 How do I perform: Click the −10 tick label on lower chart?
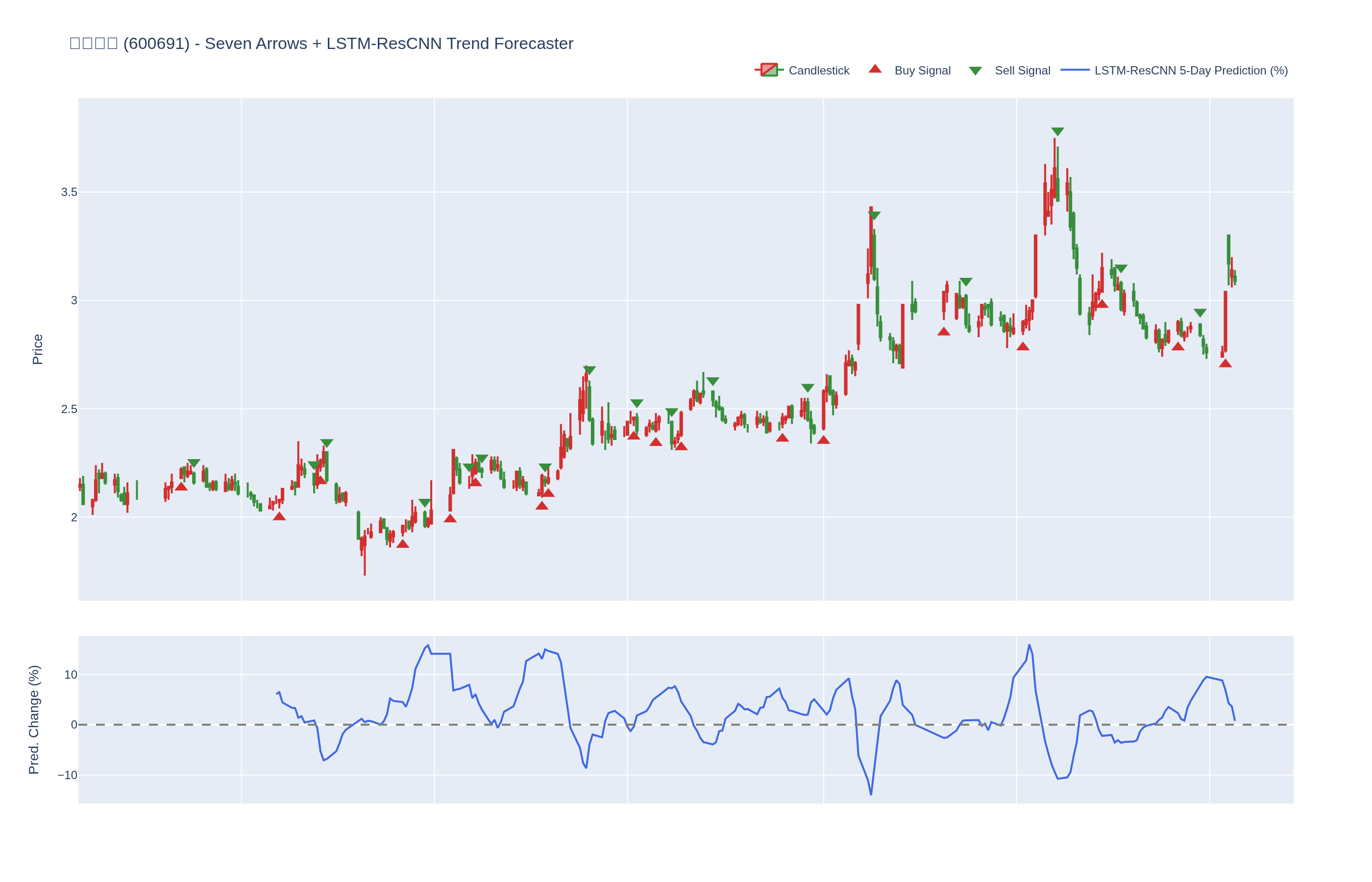(x=67, y=776)
